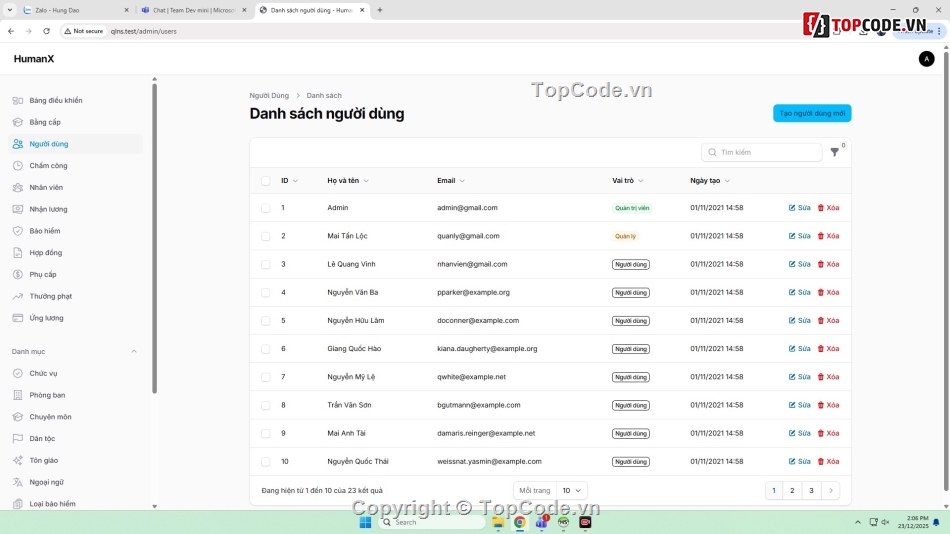Sort by the Họ và tên column

[x=348, y=181]
